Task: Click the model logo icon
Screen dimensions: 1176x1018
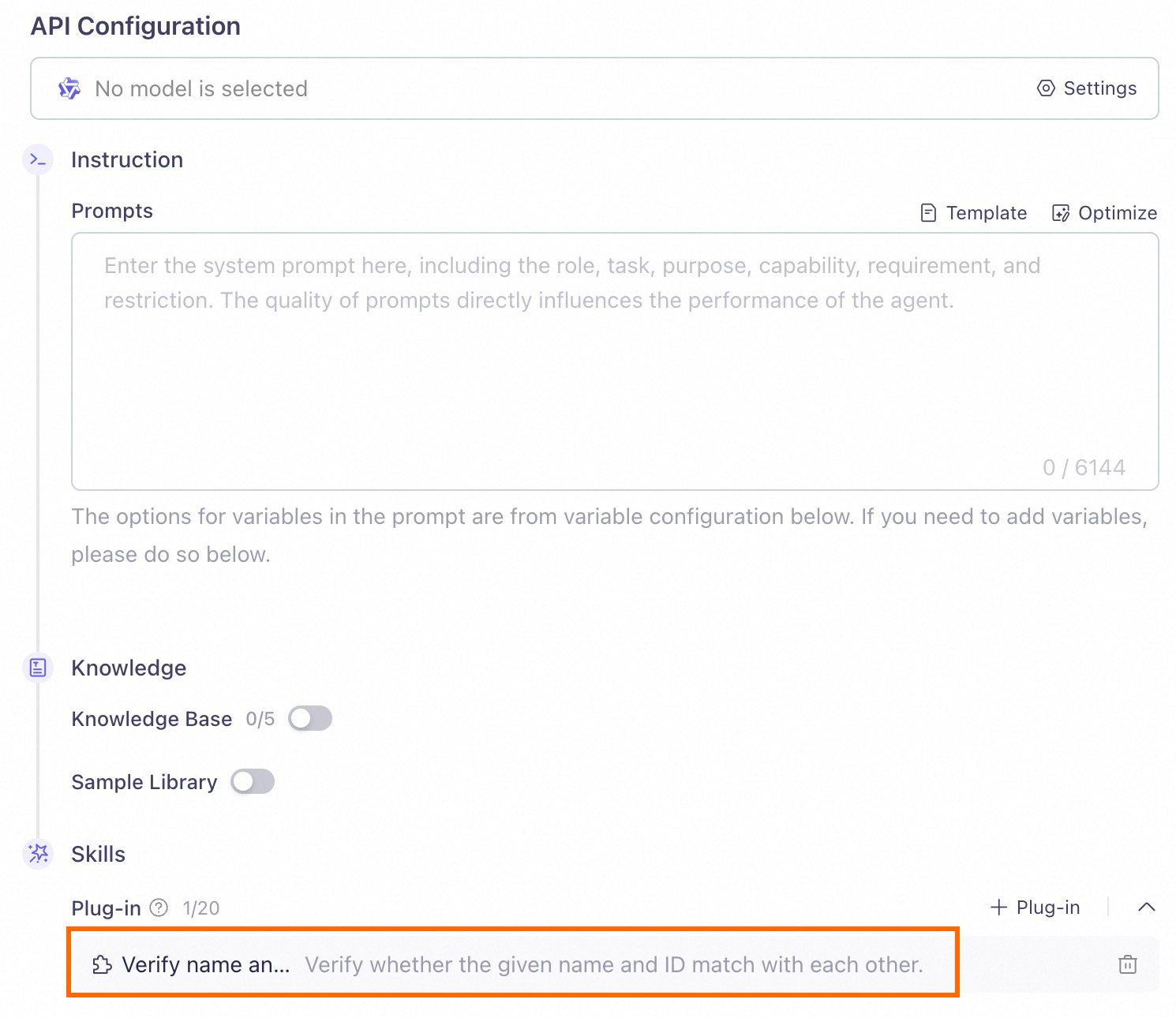Action: coord(69,88)
